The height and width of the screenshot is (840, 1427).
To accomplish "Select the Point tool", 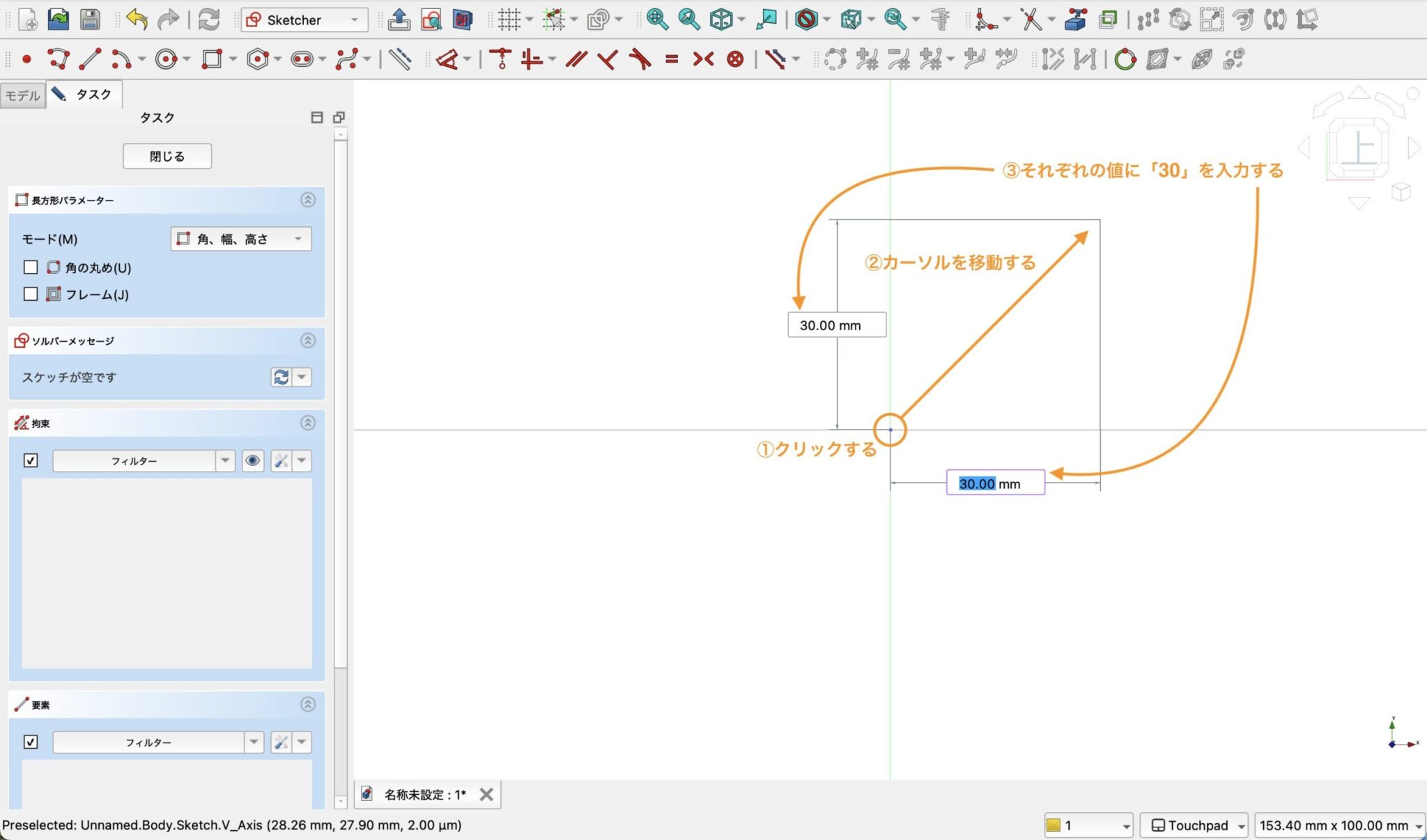I will tap(26, 59).
